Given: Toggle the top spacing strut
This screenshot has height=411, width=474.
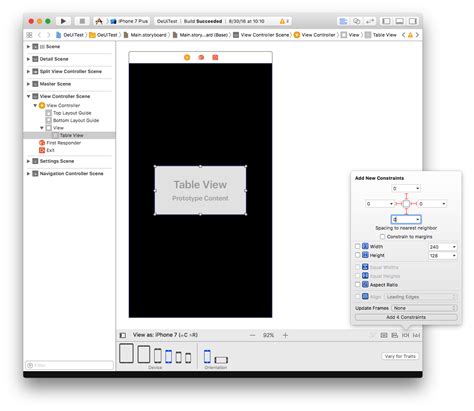Looking at the screenshot, I should (406, 196).
